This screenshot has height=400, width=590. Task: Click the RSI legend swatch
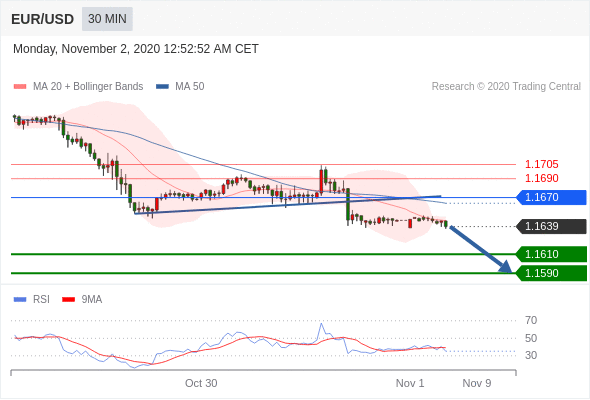click(20, 300)
